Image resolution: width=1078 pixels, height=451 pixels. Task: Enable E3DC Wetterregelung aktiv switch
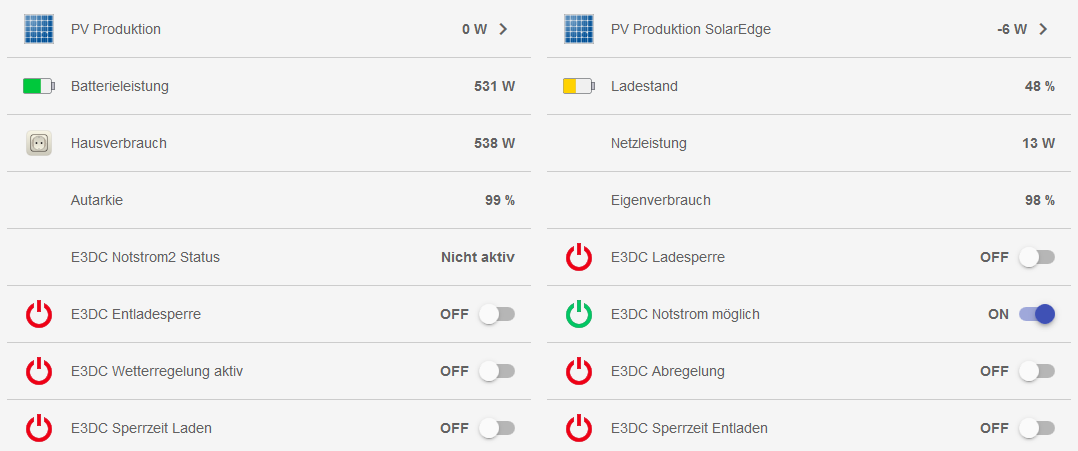click(496, 371)
